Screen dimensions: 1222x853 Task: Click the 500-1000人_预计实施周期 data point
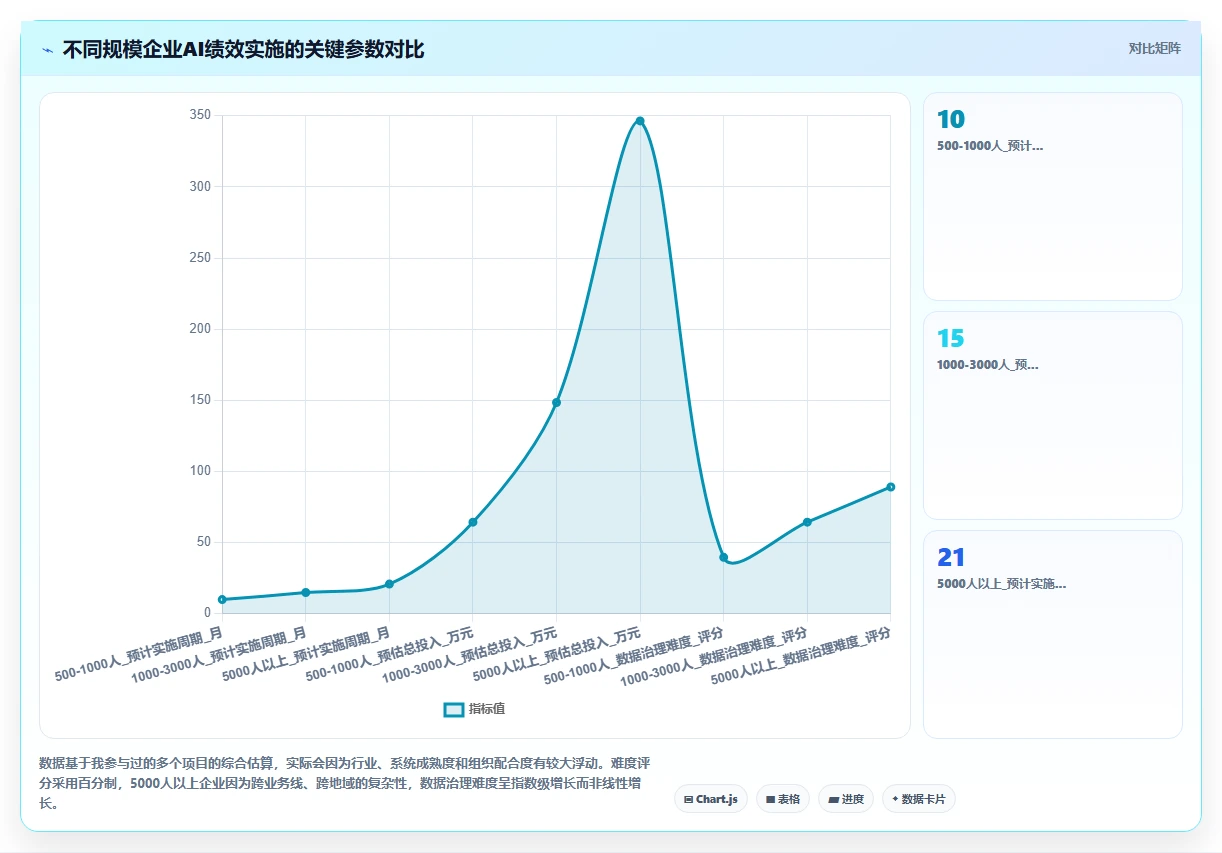point(222,599)
